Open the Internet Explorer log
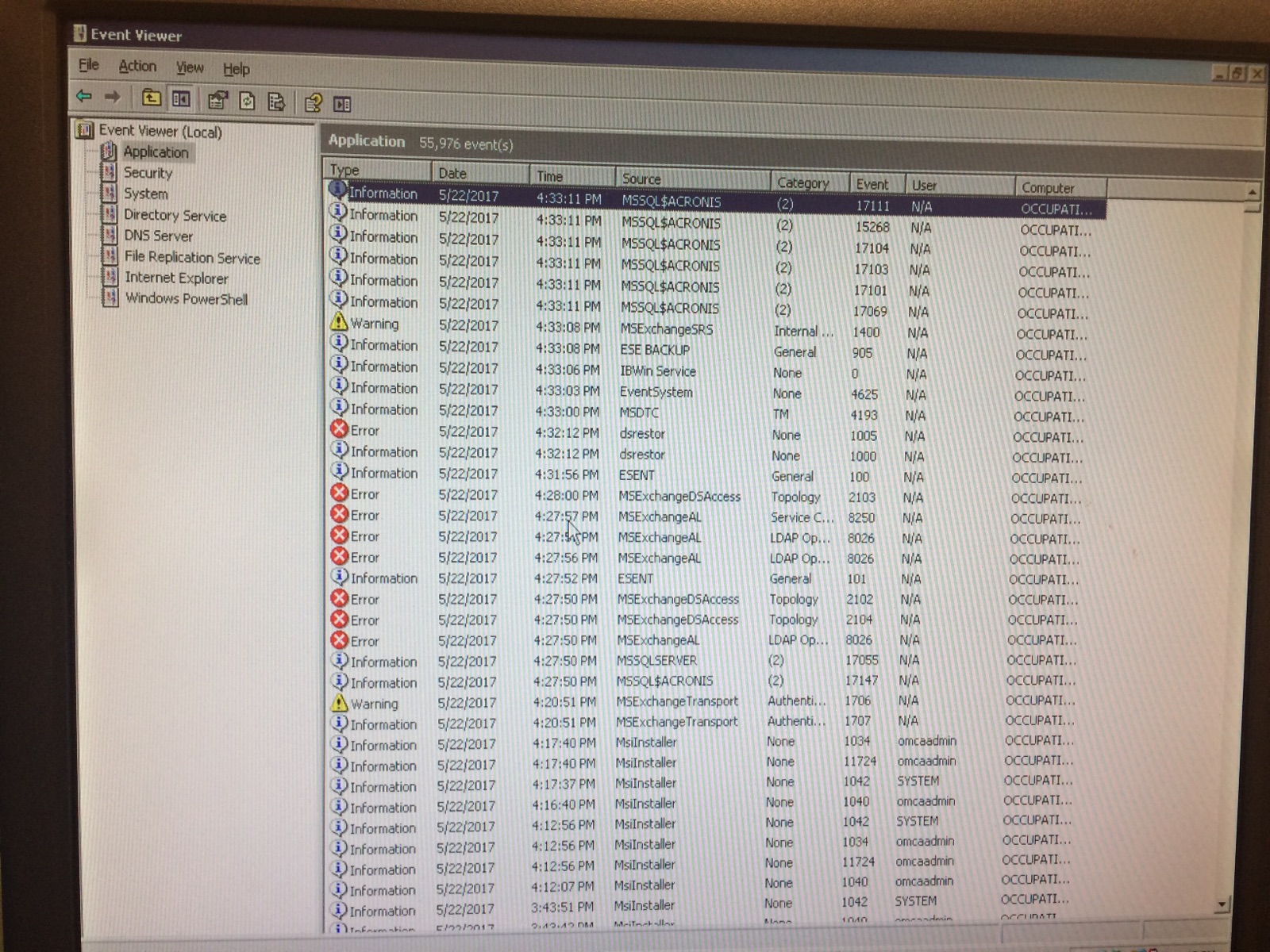 (x=176, y=278)
